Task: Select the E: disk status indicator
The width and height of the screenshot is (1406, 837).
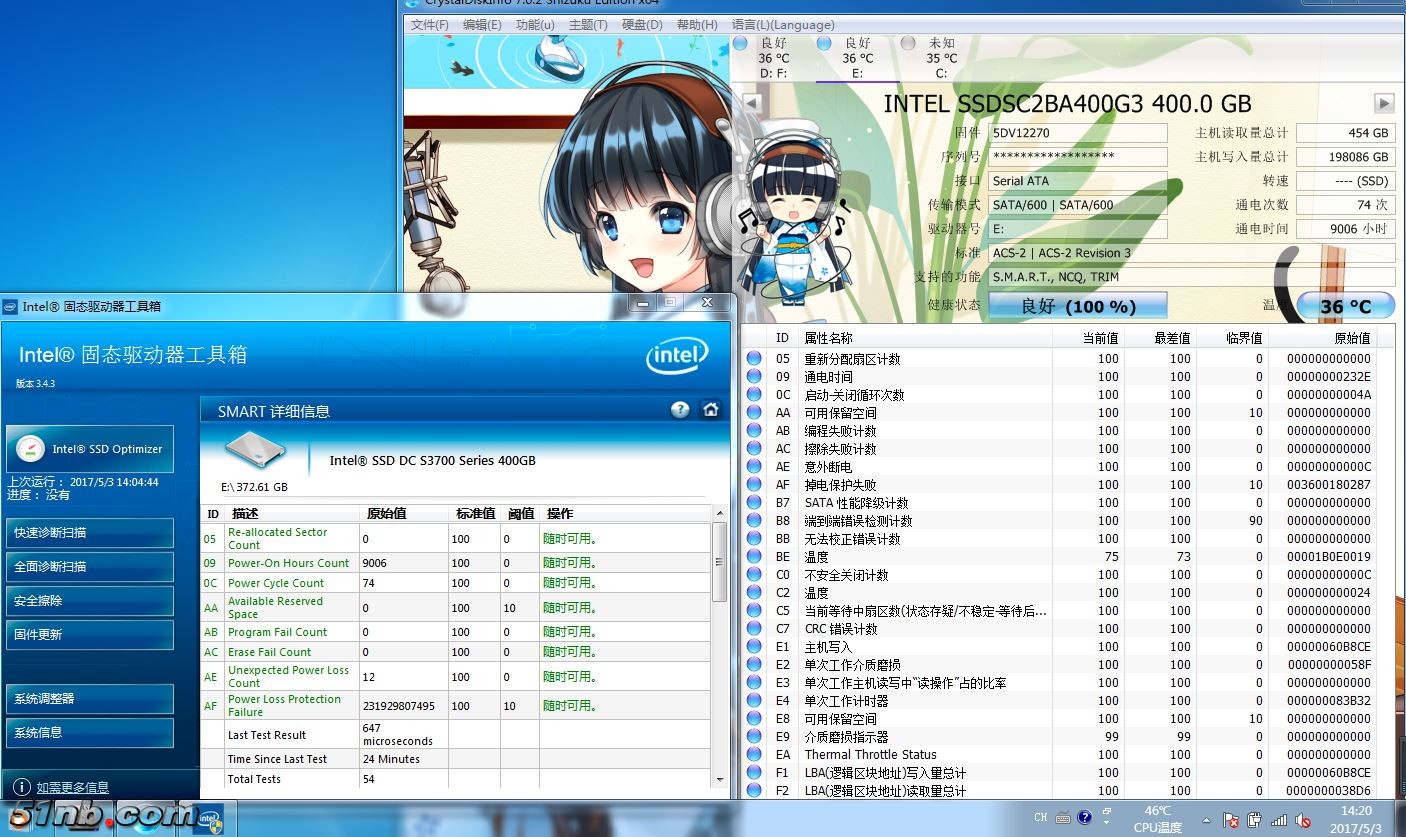Action: [824, 43]
